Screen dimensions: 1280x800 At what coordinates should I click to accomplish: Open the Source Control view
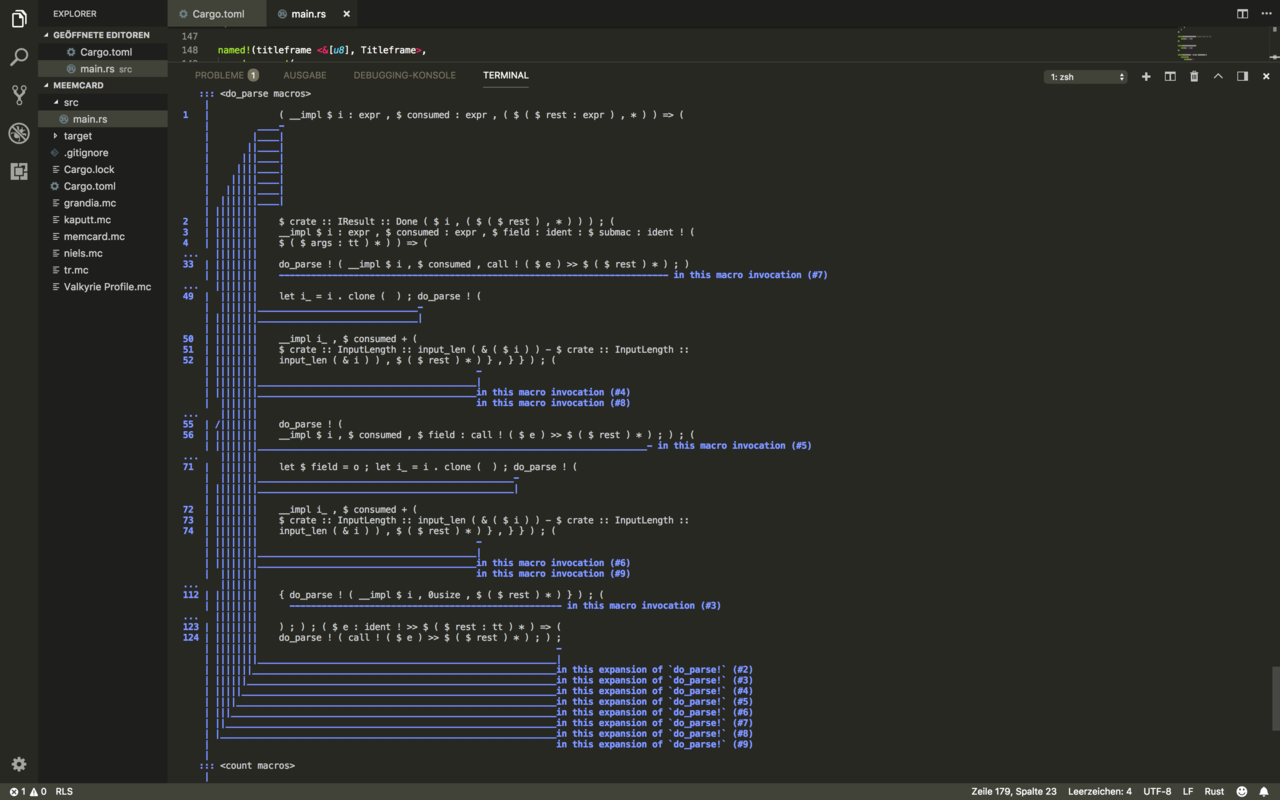(x=18, y=95)
